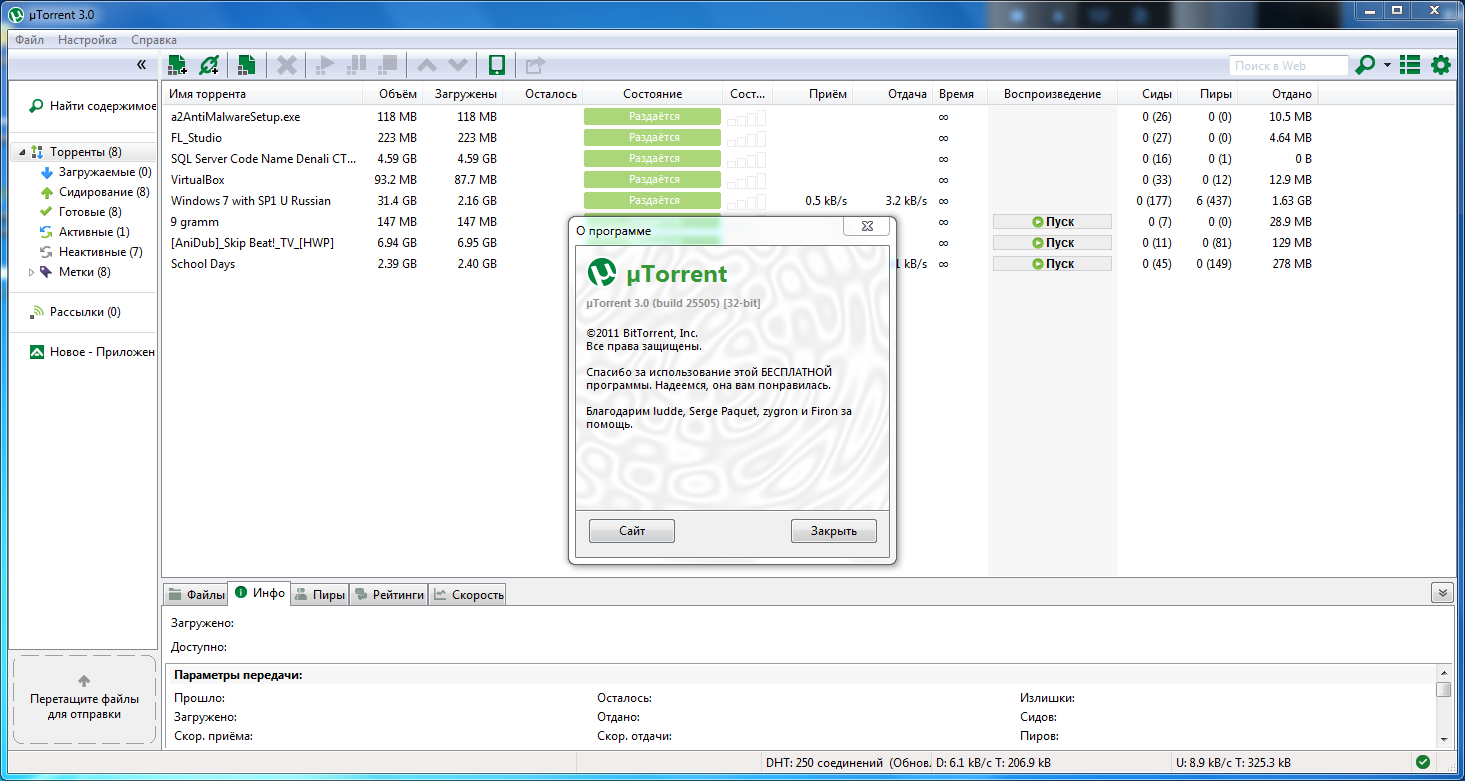Click the Remove torrent X icon
1465x781 pixels.
(x=287, y=66)
